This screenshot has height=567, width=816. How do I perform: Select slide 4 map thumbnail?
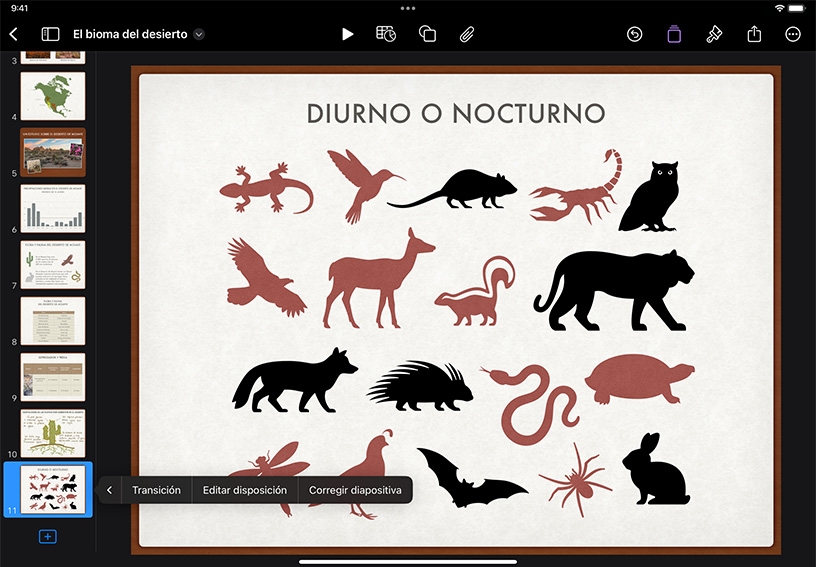(53, 96)
